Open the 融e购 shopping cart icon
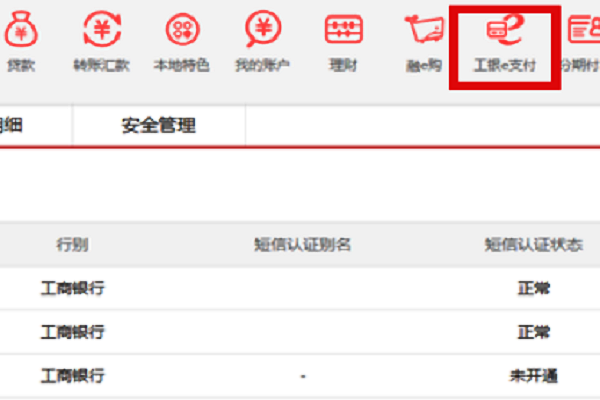The image size is (600, 400). [x=424, y=29]
